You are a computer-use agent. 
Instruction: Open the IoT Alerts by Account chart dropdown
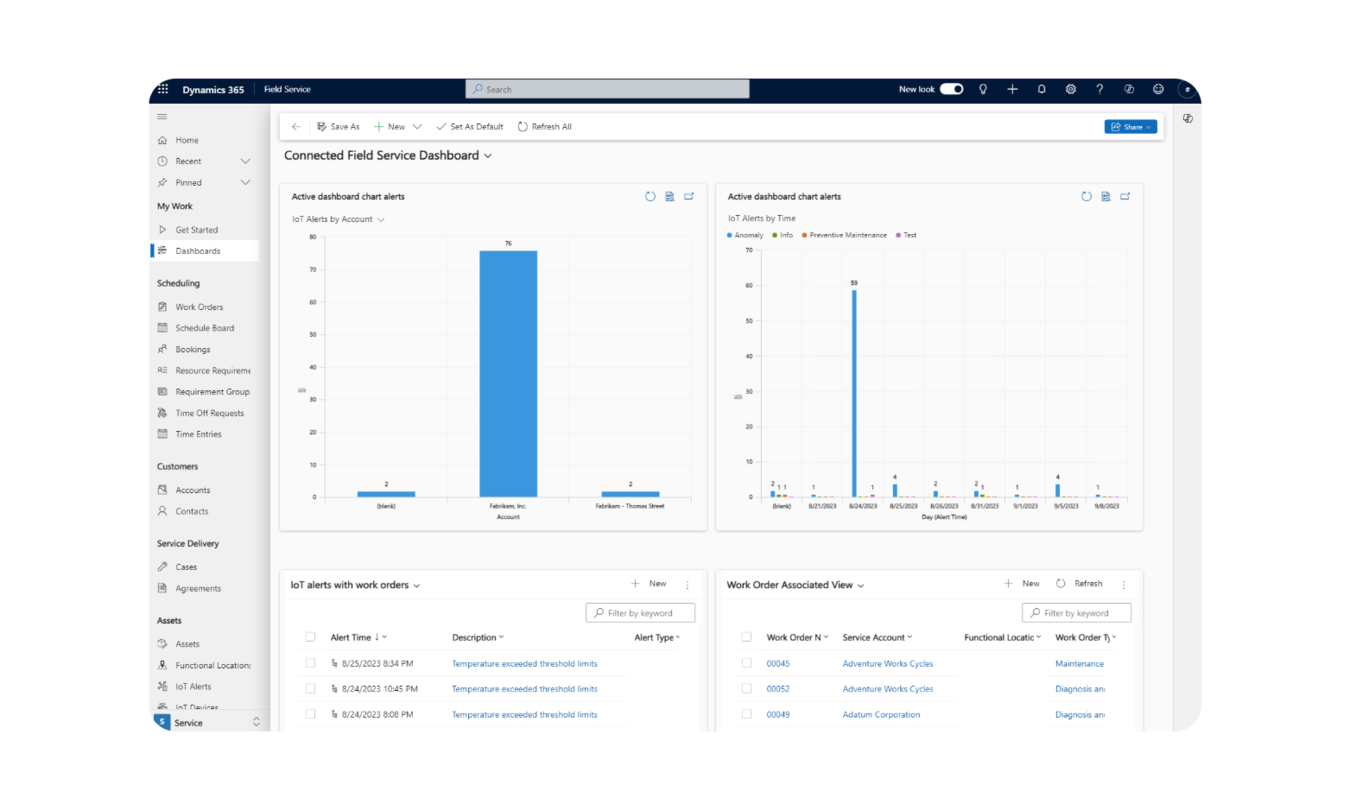(x=381, y=220)
